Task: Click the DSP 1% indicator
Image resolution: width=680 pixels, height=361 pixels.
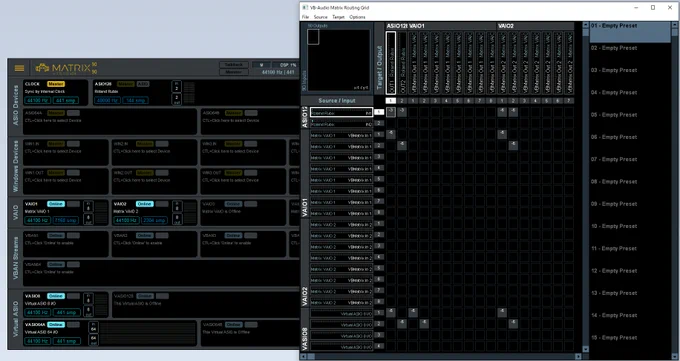Action: (x=285, y=65)
